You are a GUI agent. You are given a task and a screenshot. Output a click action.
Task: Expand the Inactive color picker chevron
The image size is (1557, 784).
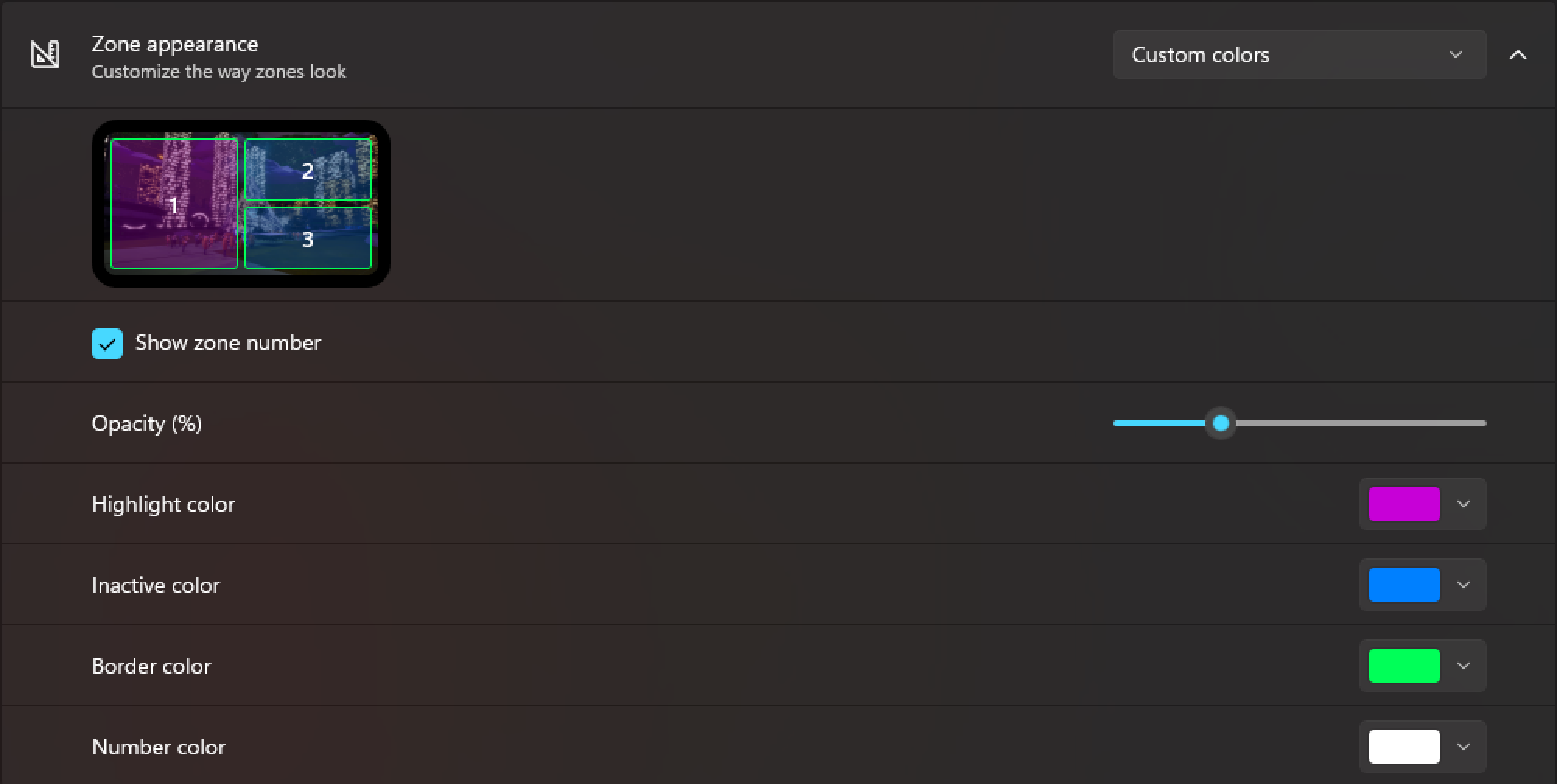tap(1464, 585)
